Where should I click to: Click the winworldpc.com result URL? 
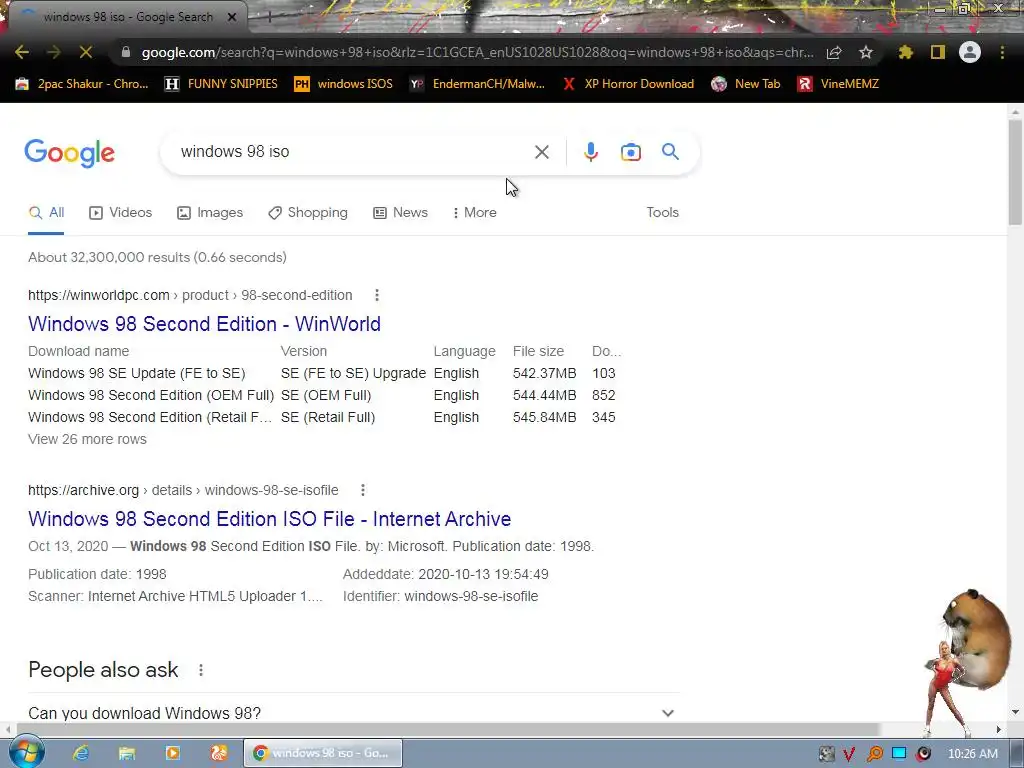[190, 295]
